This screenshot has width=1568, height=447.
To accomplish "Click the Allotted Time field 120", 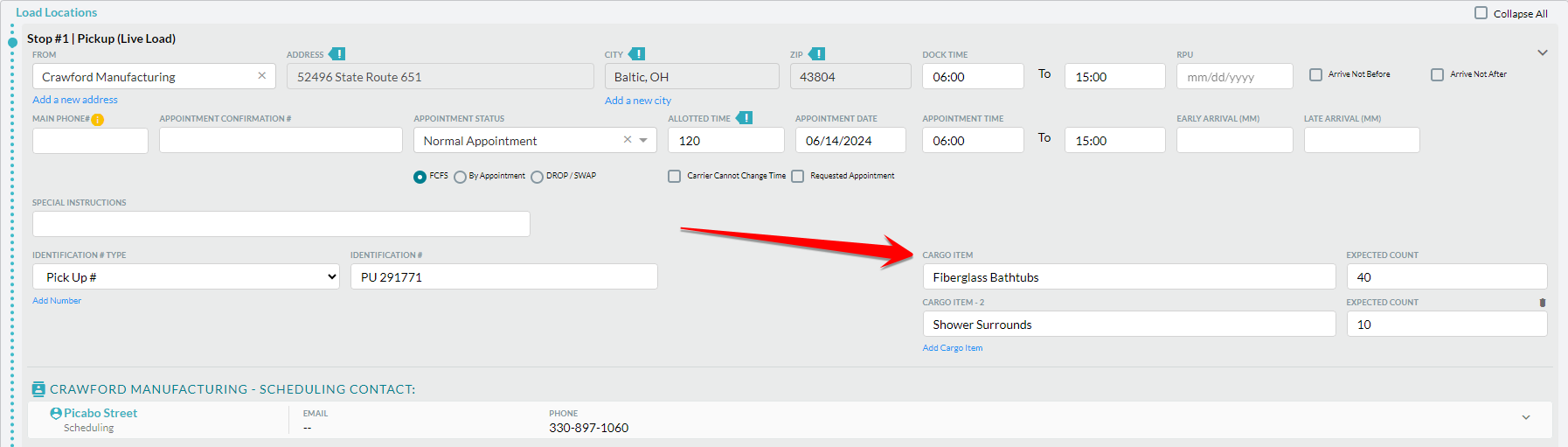I will point(726,140).
